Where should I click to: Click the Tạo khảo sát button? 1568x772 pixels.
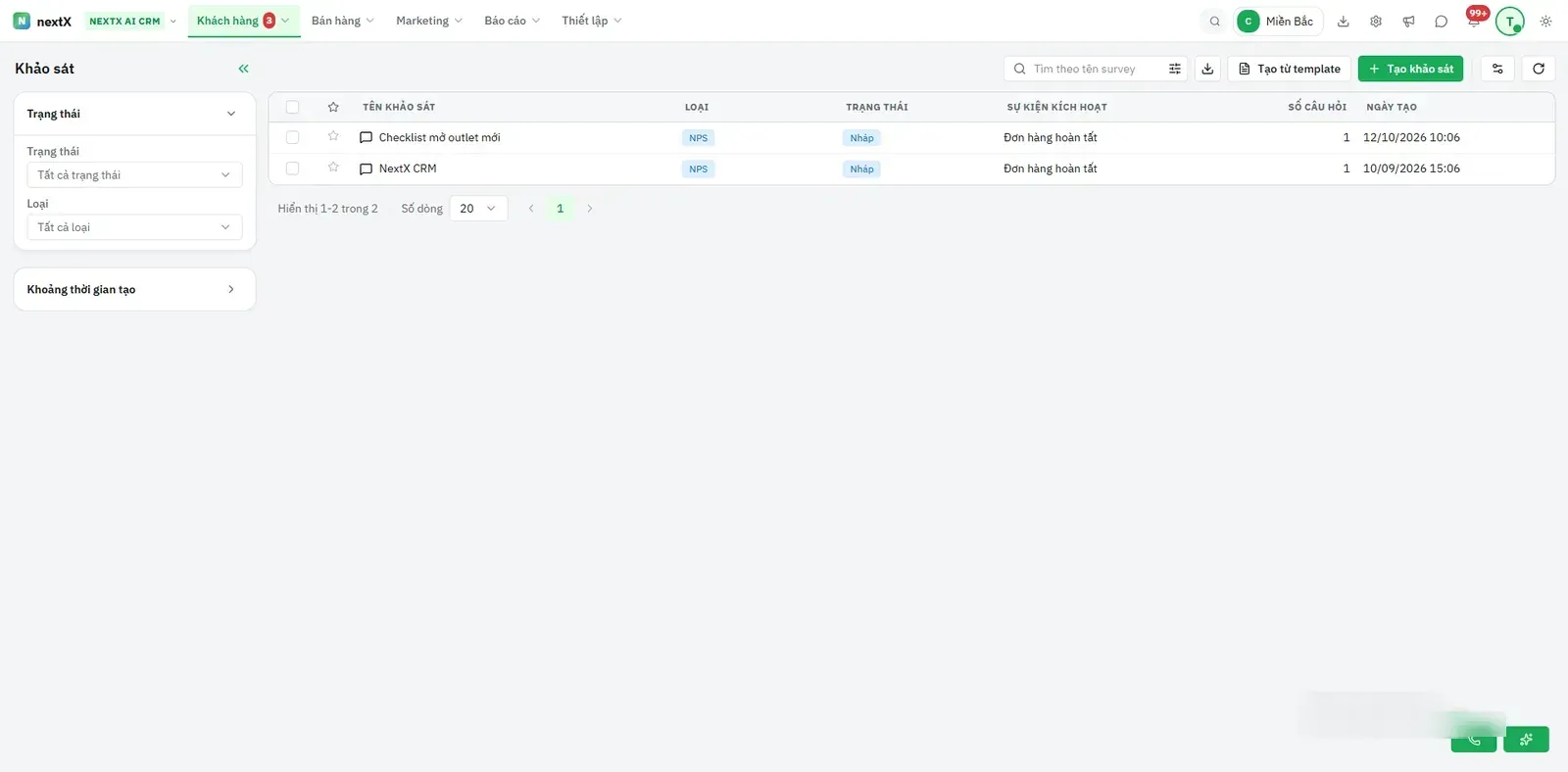(x=1410, y=69)
